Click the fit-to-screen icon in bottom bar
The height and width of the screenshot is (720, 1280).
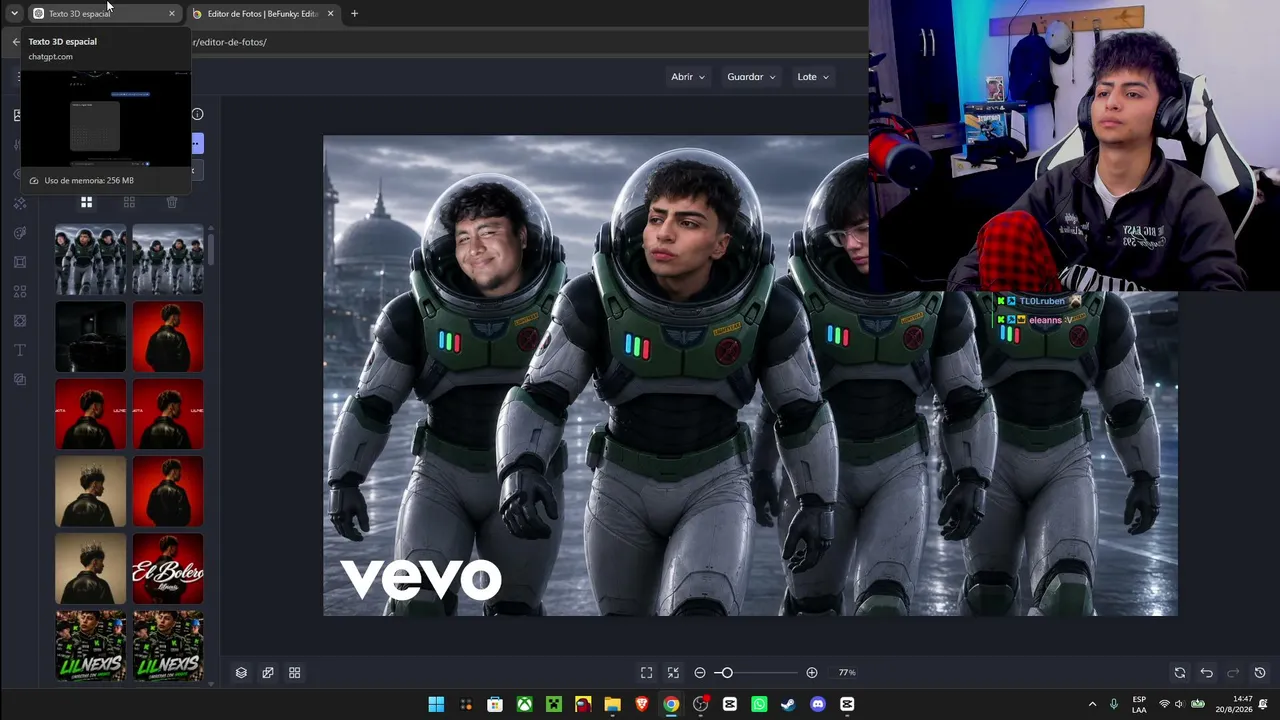point(647,673)
